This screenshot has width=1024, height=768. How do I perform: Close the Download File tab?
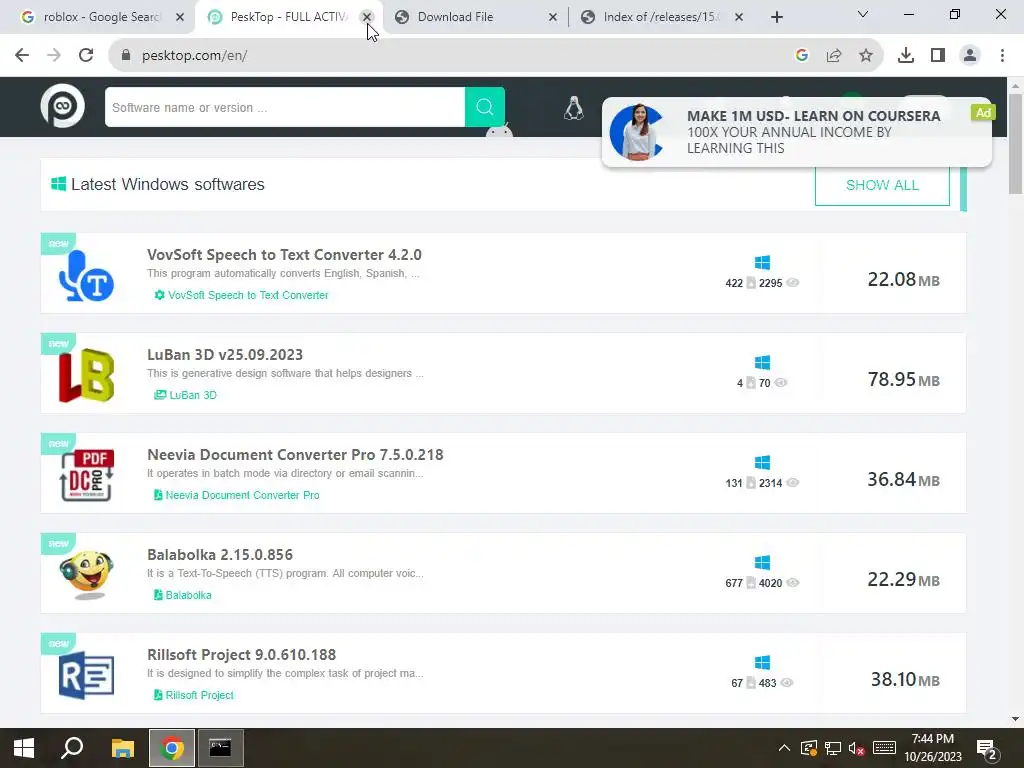(x=553, y=17)
